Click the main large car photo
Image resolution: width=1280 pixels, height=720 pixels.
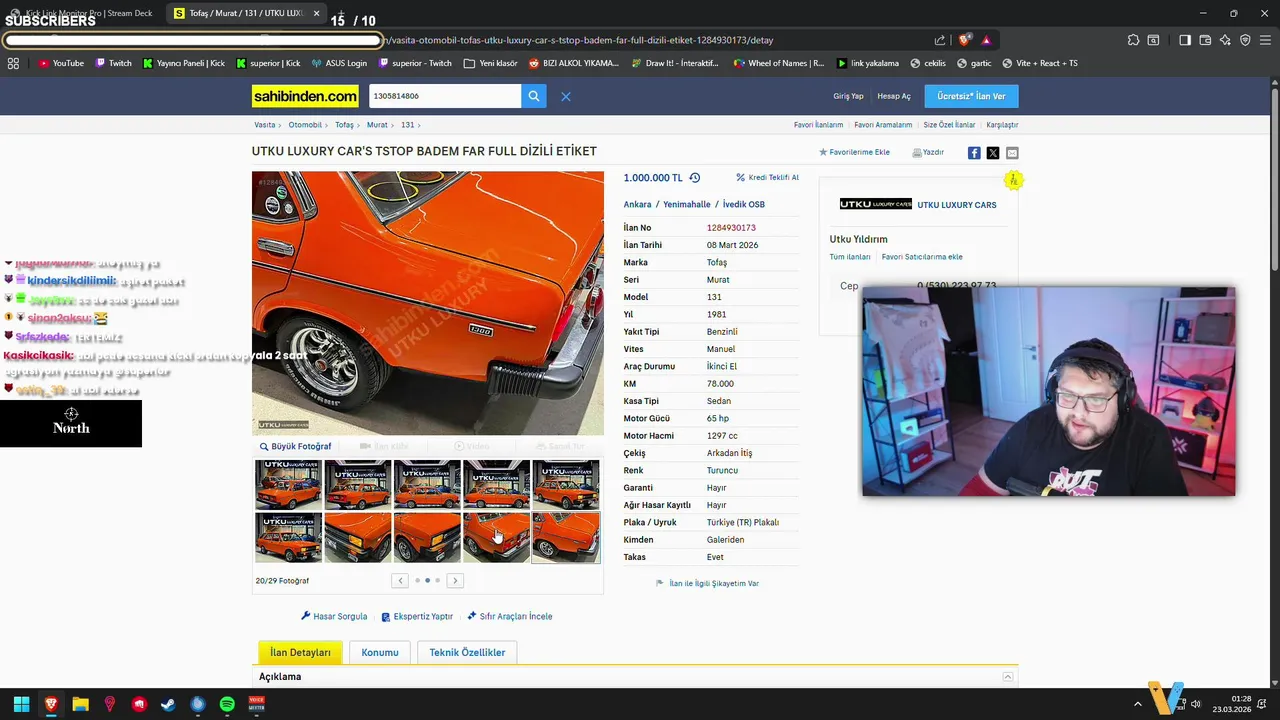click(428, 303)
